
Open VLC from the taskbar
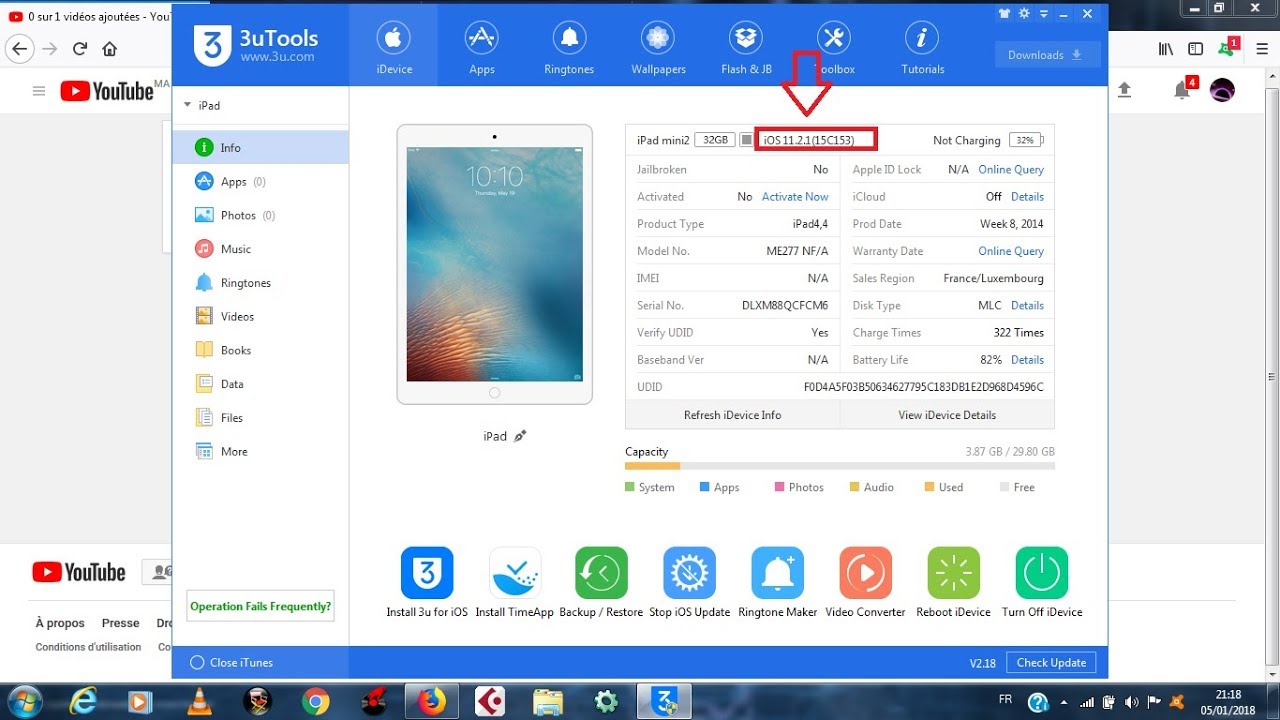199,701
